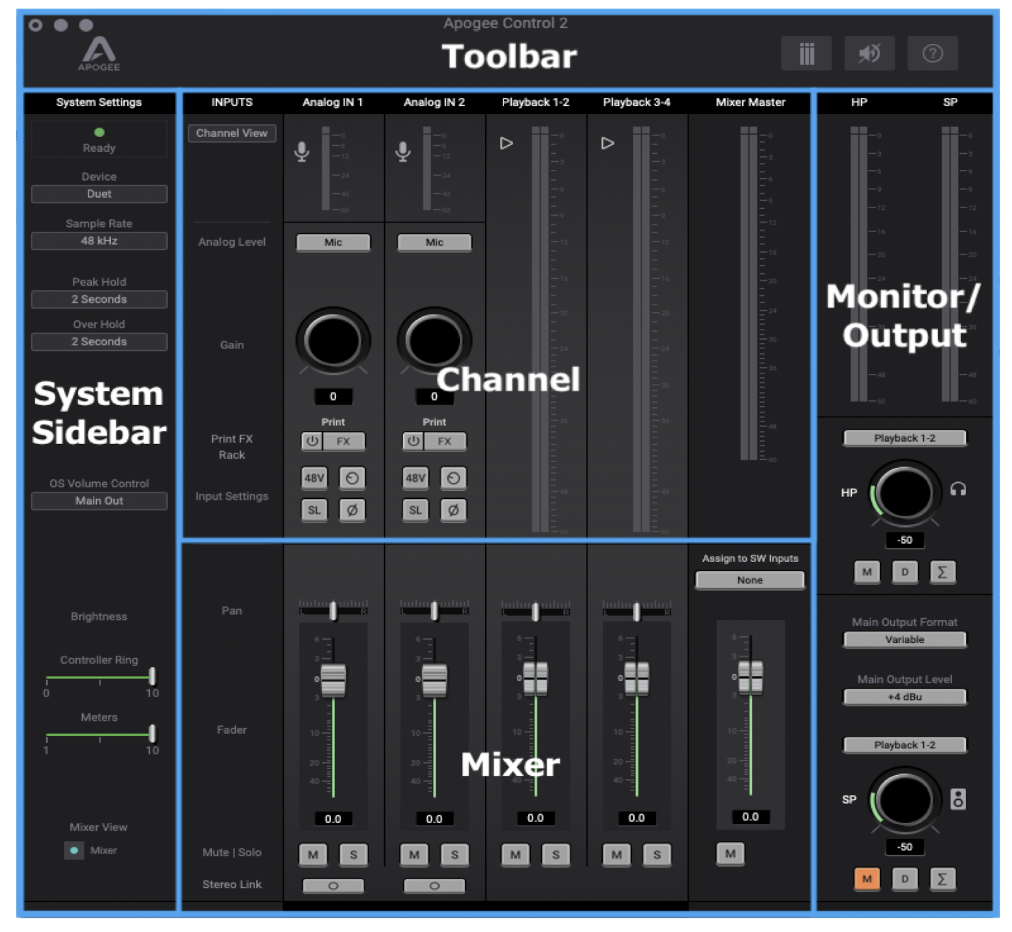The width and height of the screenshot is (1012, 932).
Task: Click Sum to mono on HP output
Action: pos(942,572)
